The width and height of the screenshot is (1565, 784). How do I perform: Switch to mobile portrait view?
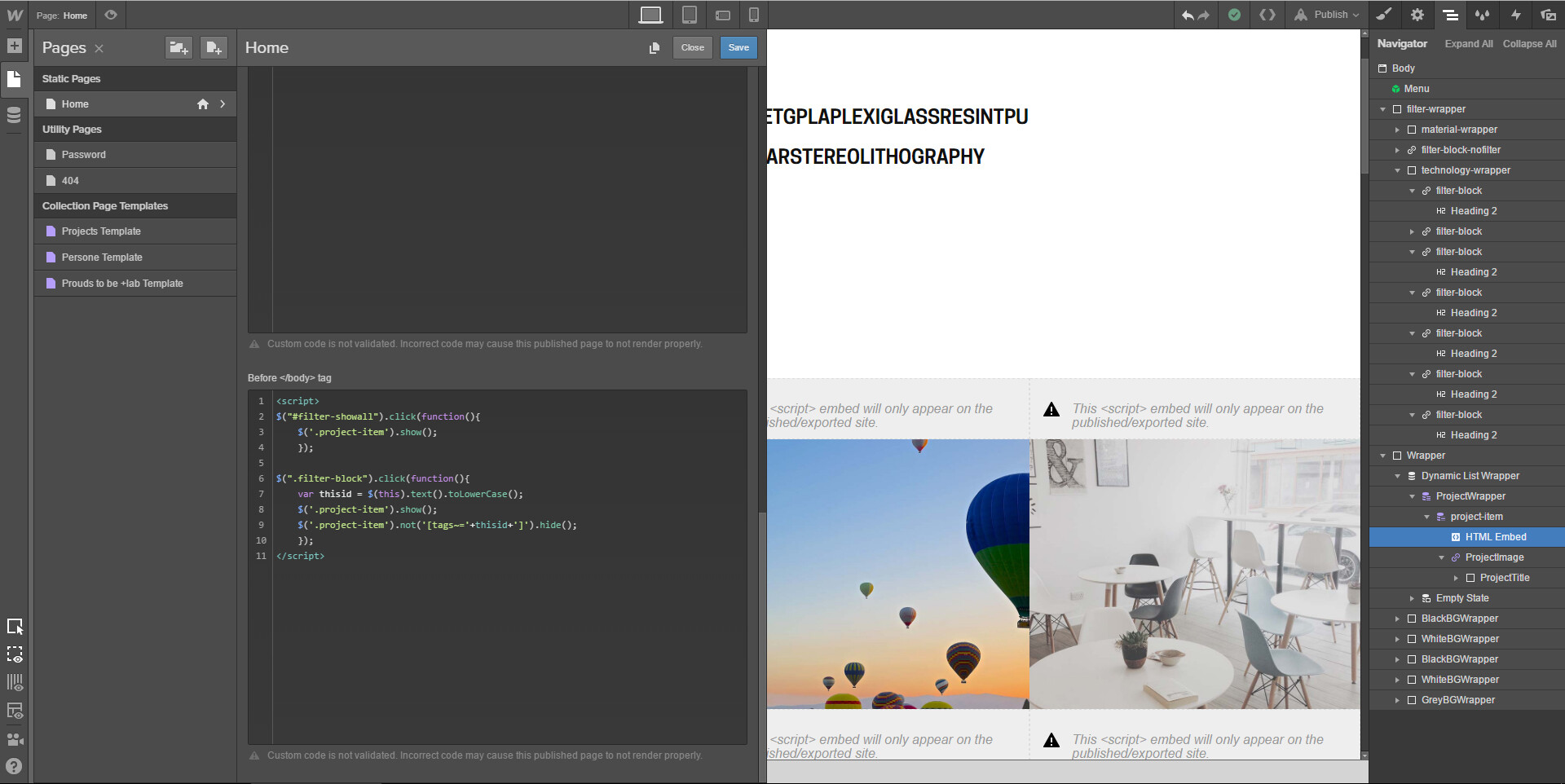click(753, 15)
